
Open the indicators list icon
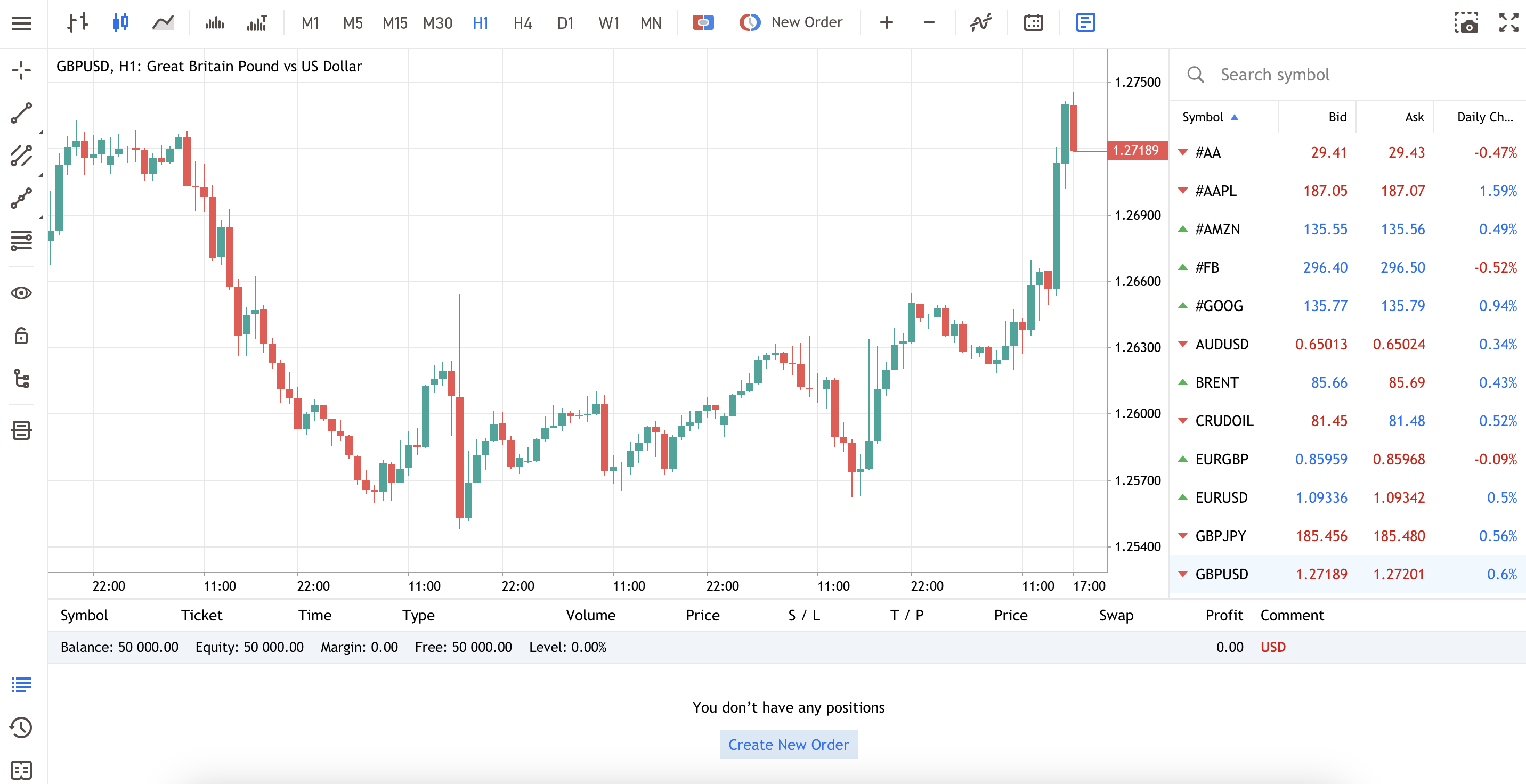[x=981, y=22]
